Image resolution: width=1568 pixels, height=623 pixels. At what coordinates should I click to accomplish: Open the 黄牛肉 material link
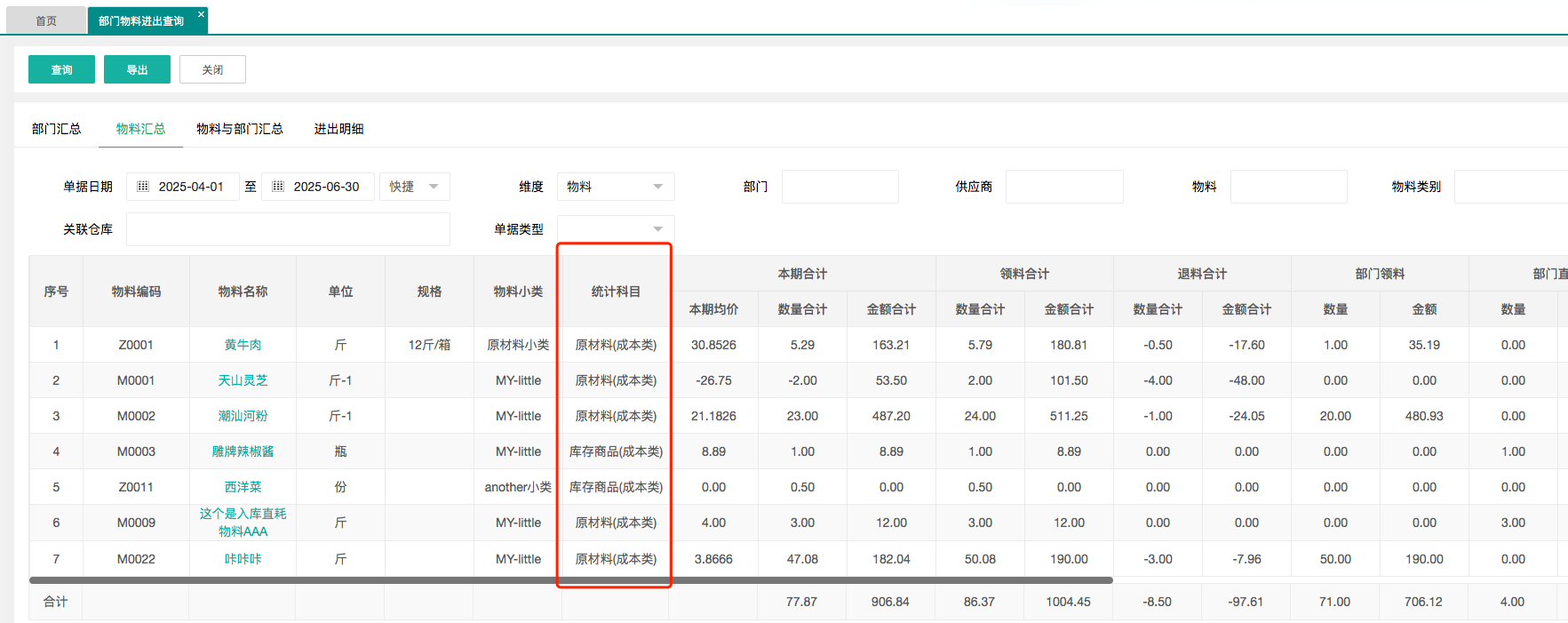243,345
